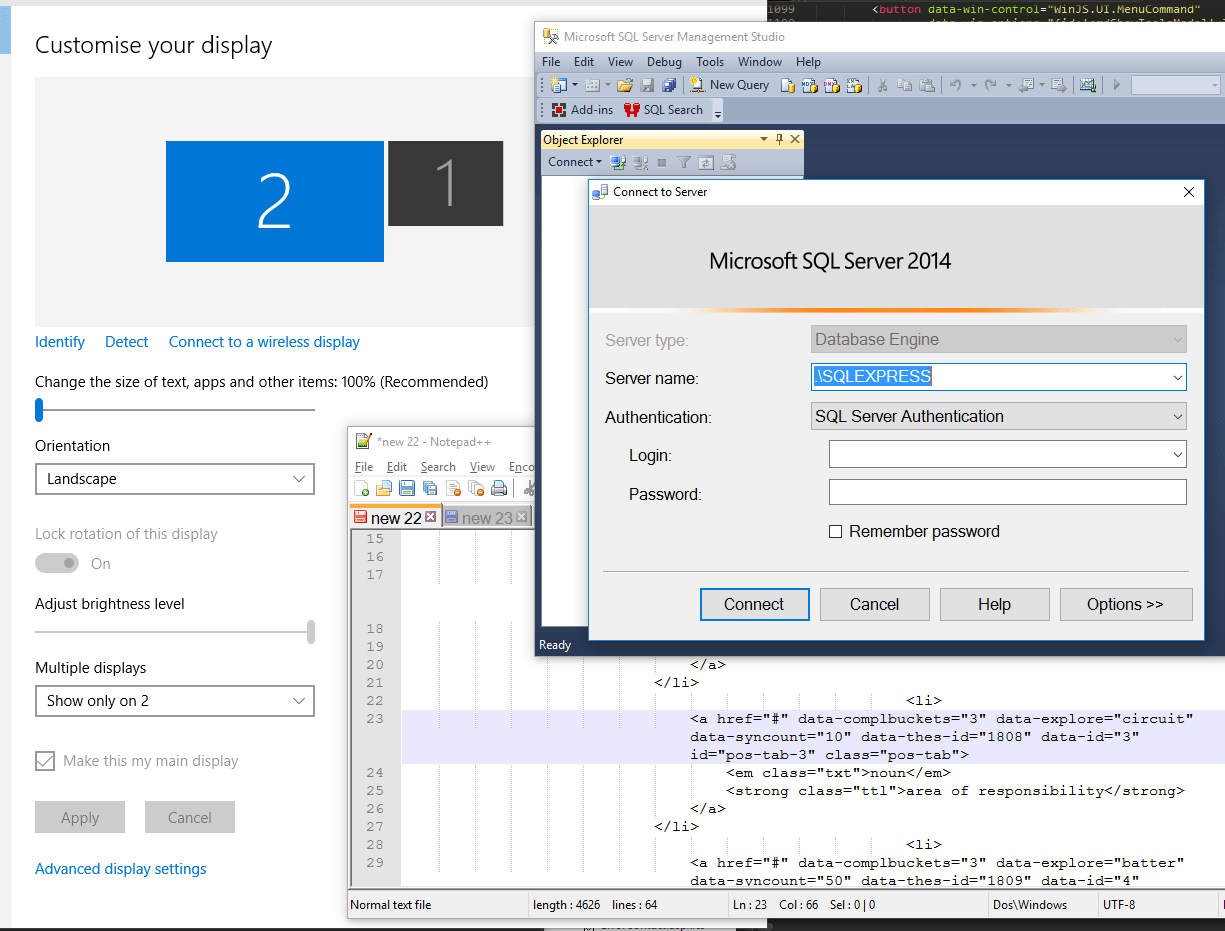Open the Server name combo box arrow
This screenshot has height=931, width=1225.
coord(1179,377)
